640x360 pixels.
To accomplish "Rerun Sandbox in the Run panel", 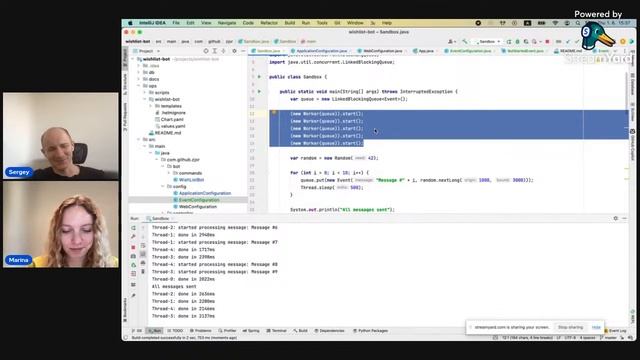I will (133, 228).
